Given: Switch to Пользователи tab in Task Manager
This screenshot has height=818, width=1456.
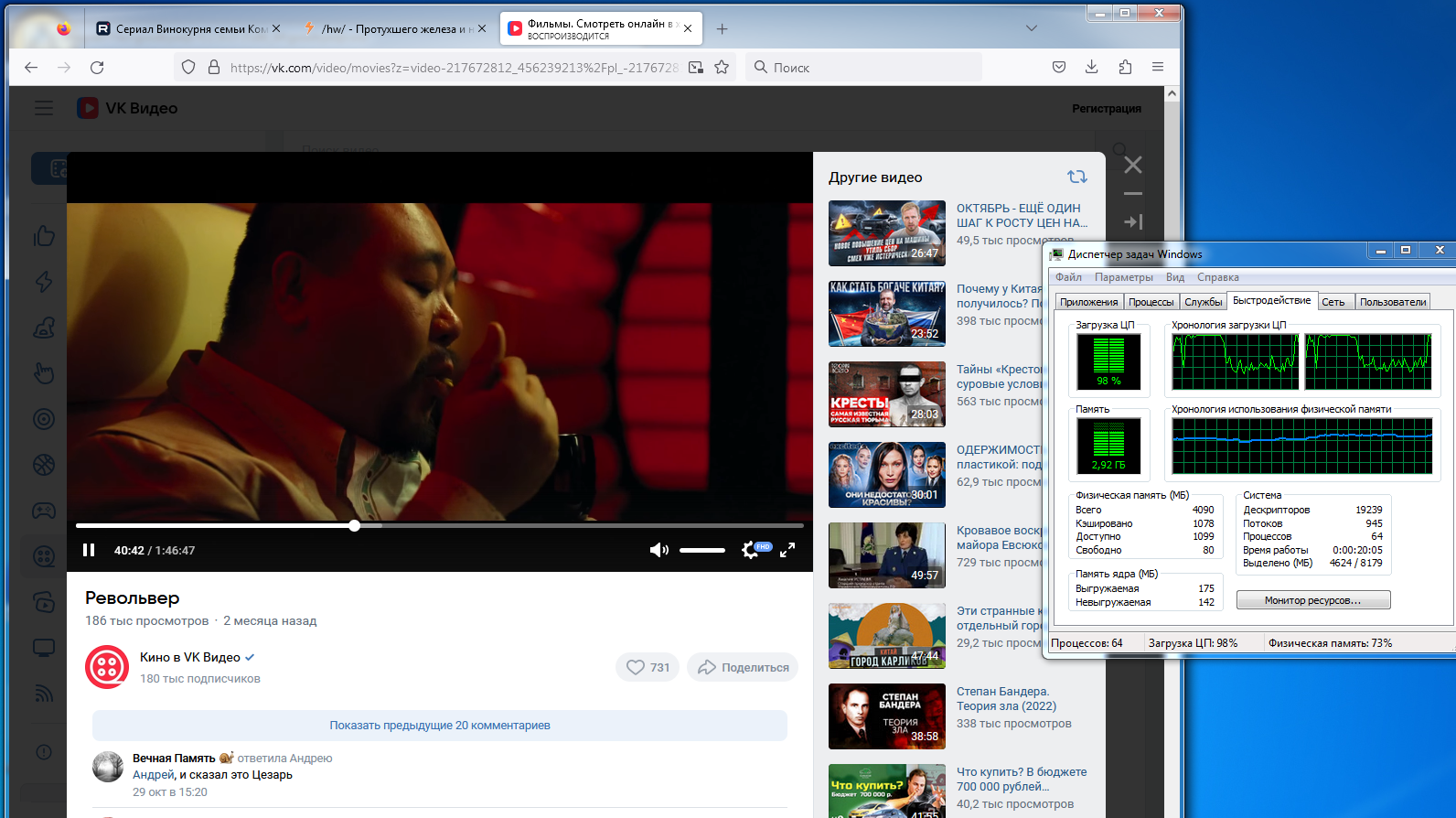Looking at the screenshot, I should [1393, 302].
